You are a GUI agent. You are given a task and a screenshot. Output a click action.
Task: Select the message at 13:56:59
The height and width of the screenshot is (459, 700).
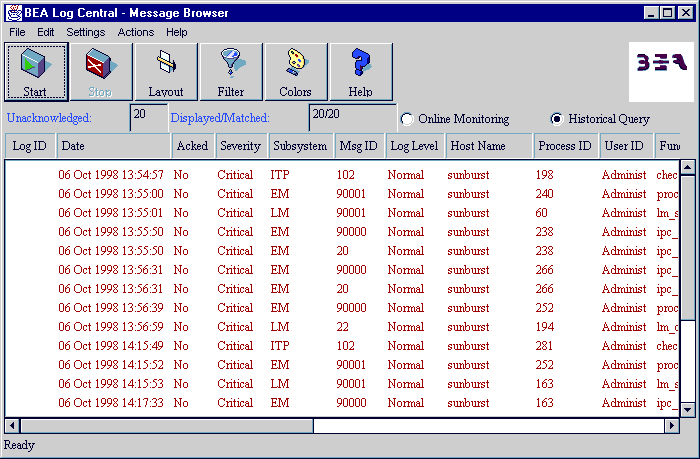click(342, 327)
